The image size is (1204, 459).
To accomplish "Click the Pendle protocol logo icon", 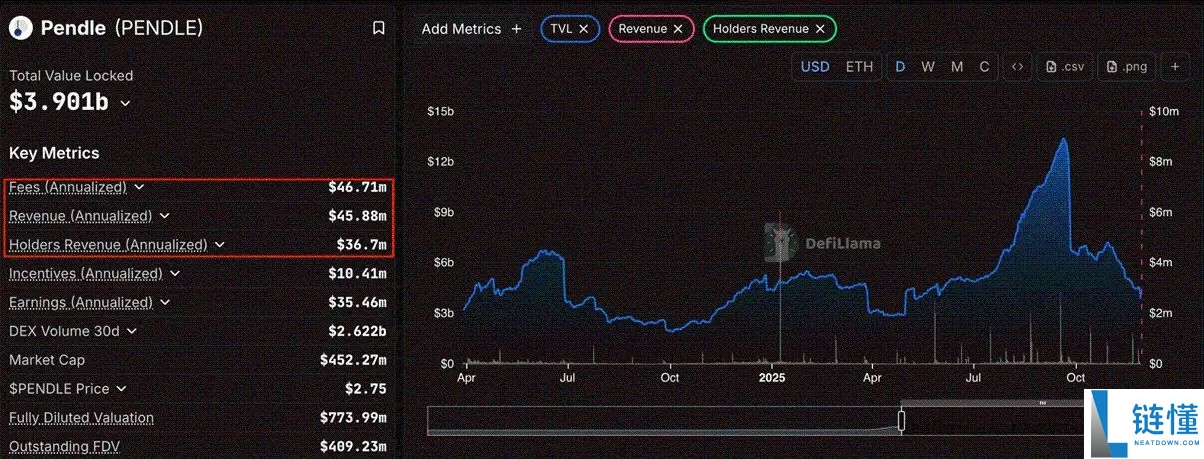I will pyautogui.click(x=19, y=28).
